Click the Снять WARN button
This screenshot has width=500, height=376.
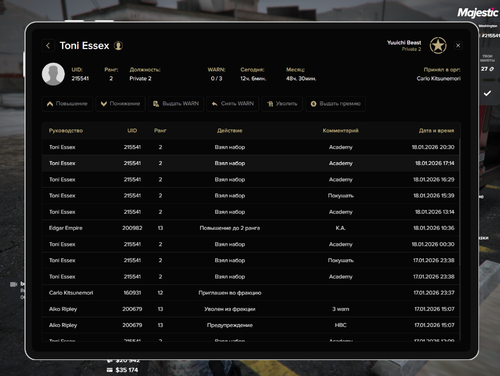coord(233,104)
